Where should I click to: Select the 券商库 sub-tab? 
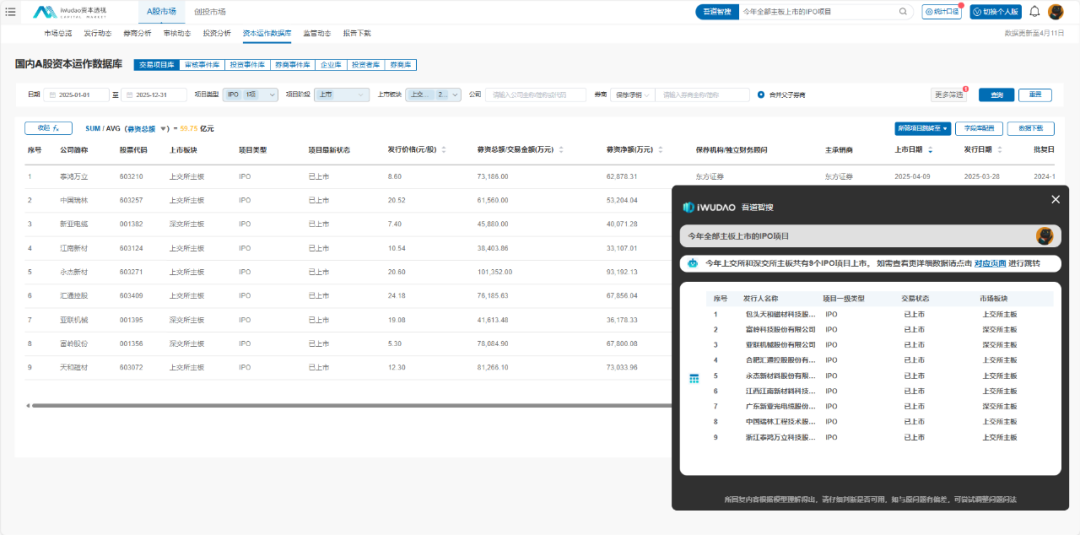click(x=401, y=65)
